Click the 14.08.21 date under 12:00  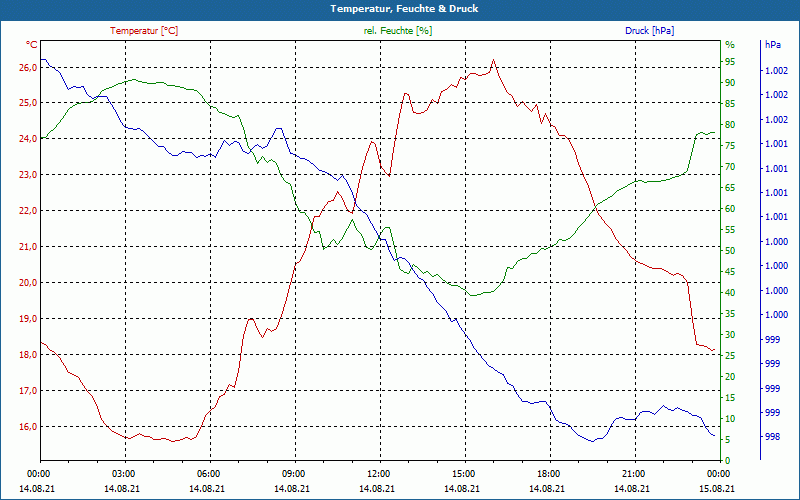[377, 489]
